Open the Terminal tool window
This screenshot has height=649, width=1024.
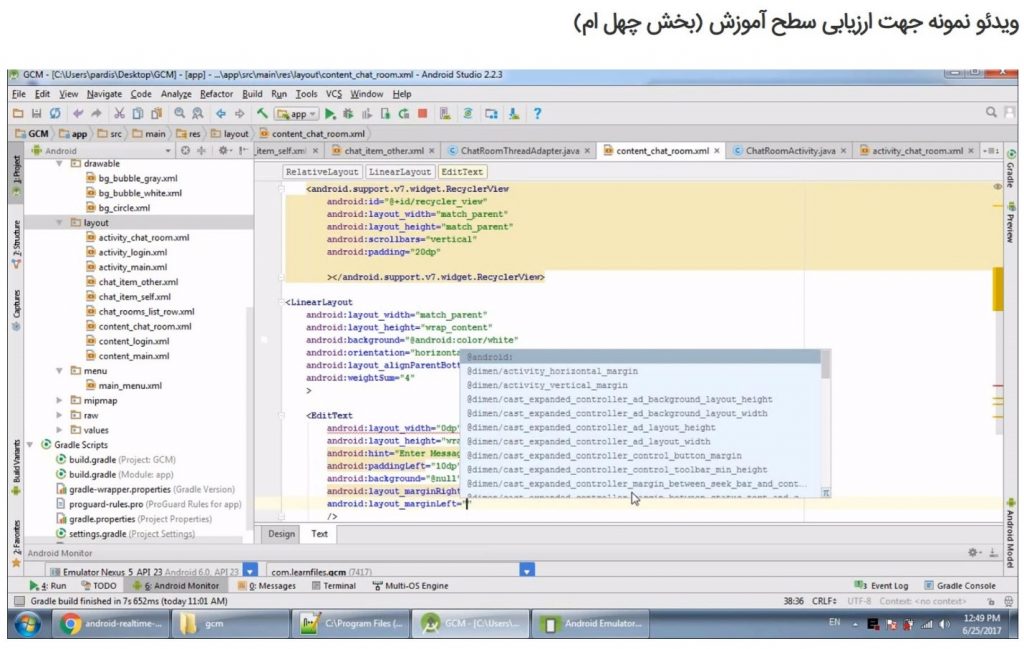point(333,586)
